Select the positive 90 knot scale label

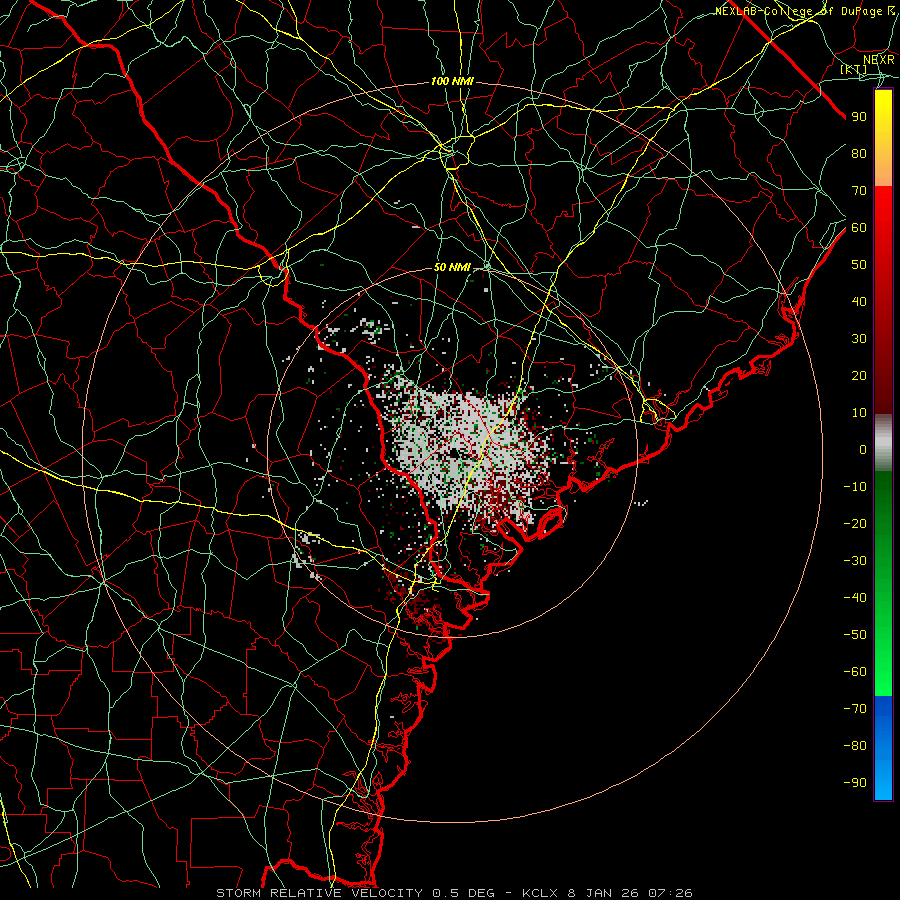[x=859, y=117]
